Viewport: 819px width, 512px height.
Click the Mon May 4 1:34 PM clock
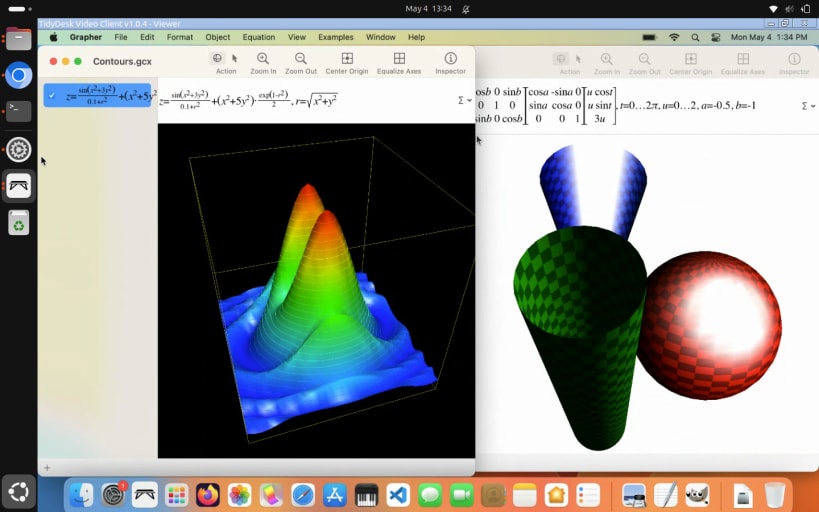769,37
